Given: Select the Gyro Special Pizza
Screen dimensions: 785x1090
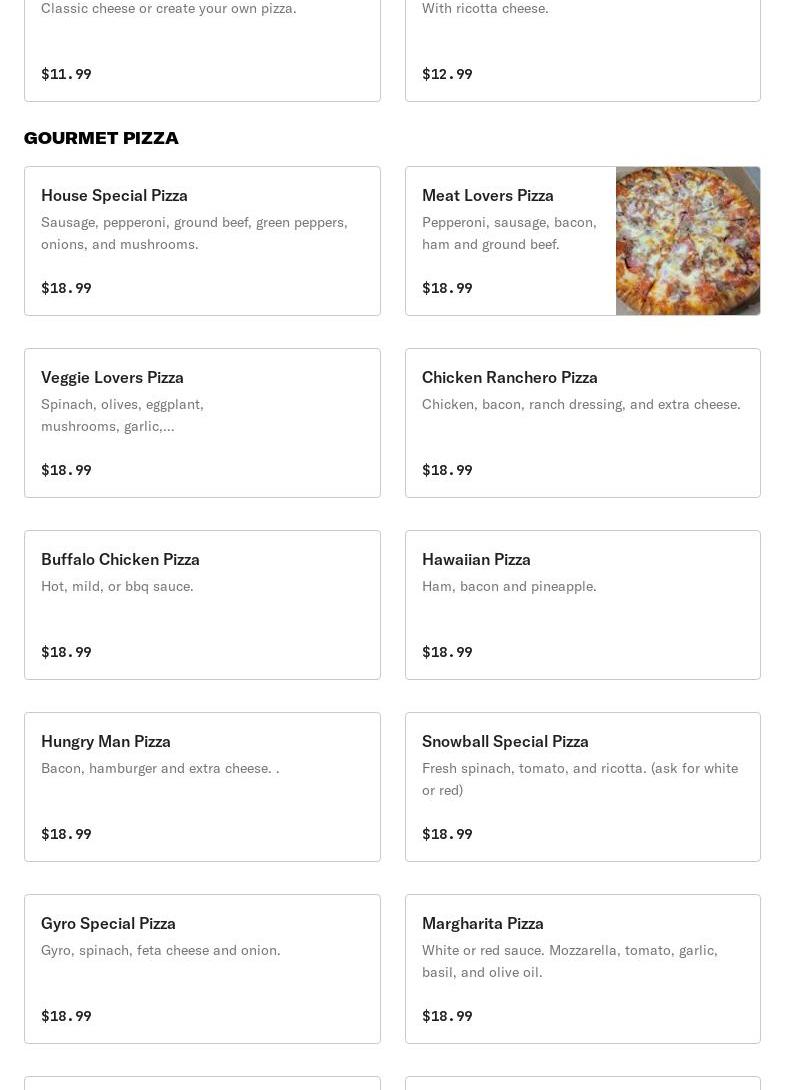Looking at the screenshot, I should 202,969.
